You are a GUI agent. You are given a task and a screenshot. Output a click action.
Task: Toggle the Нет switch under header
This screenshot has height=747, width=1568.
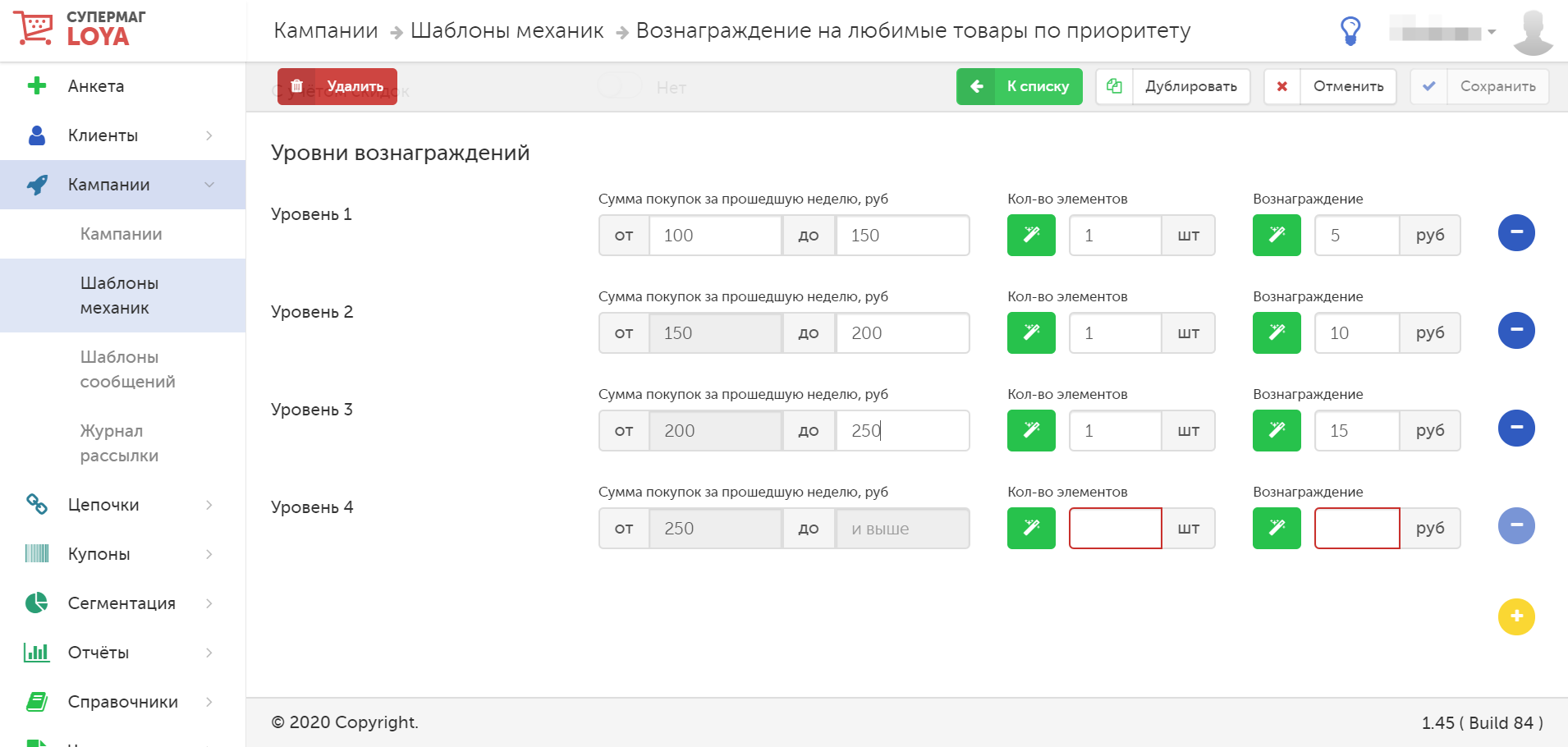619,86
